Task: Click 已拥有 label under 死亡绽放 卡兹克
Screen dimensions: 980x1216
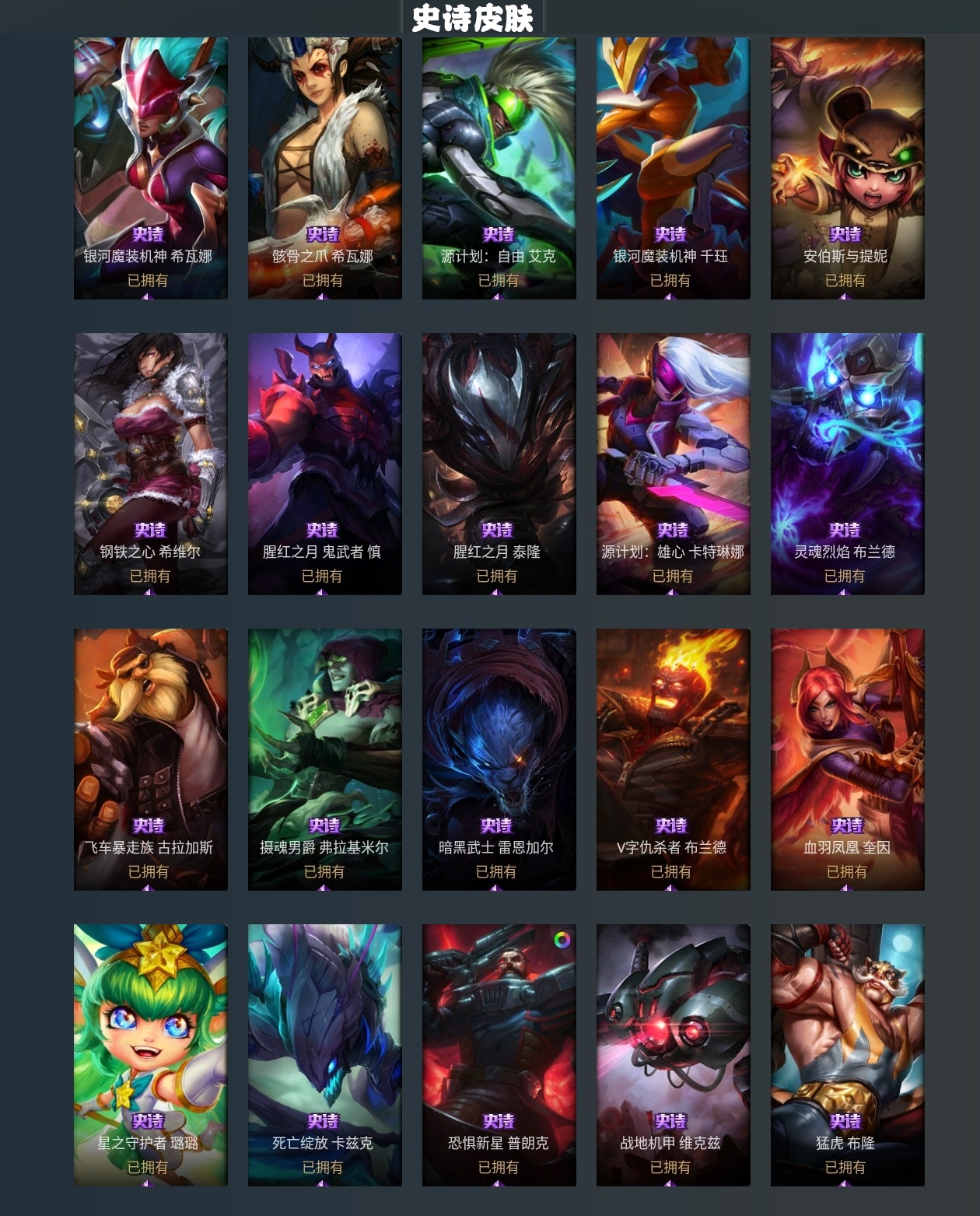Action: (323, 1167)
